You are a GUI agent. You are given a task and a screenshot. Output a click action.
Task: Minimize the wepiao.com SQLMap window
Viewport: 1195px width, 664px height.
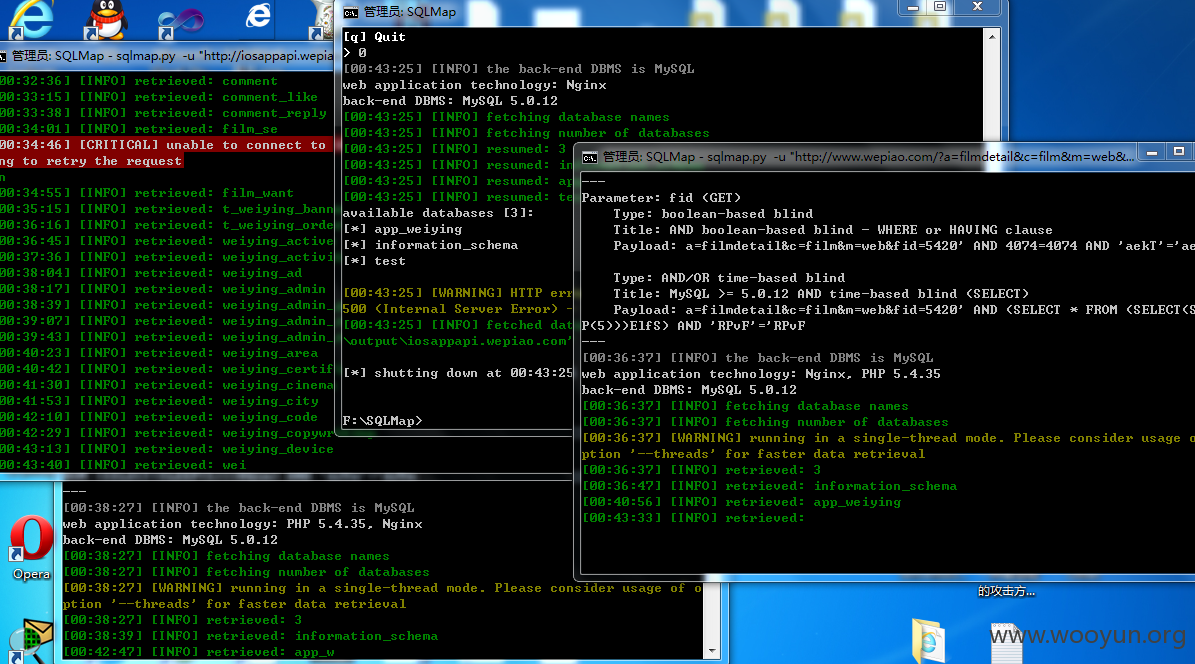pyautogui.click(x=1152, y=152)
